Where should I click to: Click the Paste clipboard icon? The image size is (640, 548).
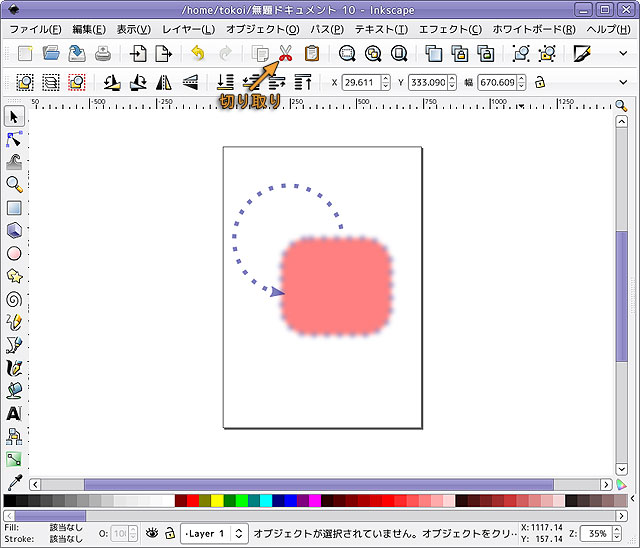pos(311,53)
